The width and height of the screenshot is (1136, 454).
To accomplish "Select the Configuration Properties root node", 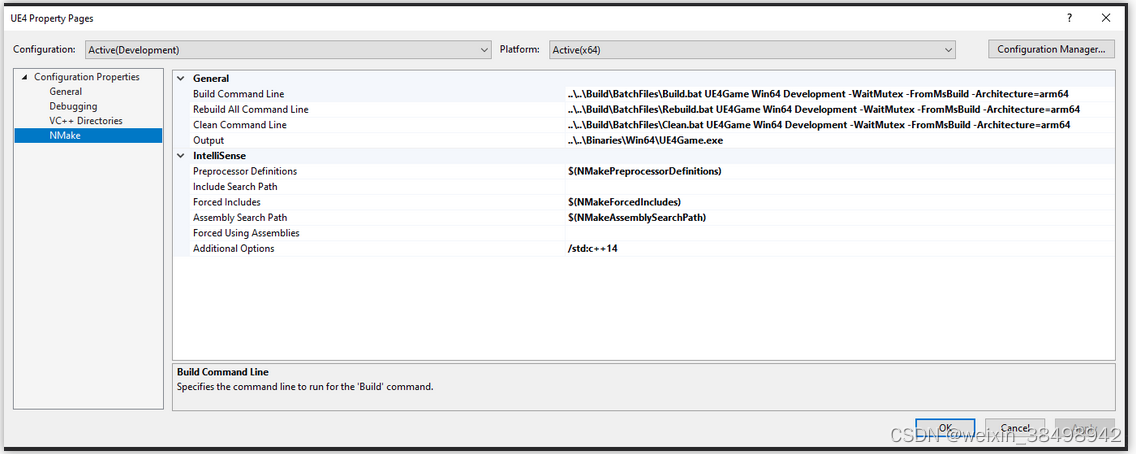I will coord(87,77).
